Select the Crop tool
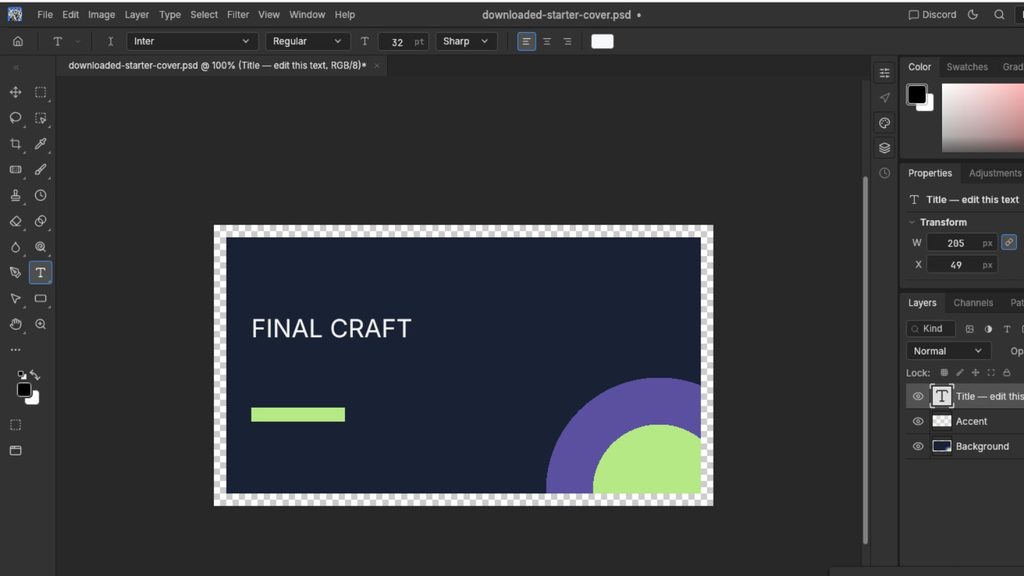The width and height of the screenshot is (1024, 576). click(16, 144)
